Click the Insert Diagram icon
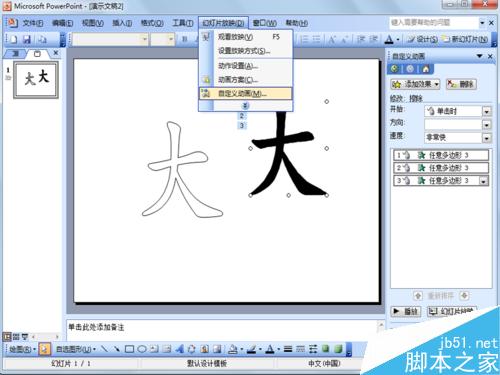The width and height of the screenshot is (500, 375). 192,349
